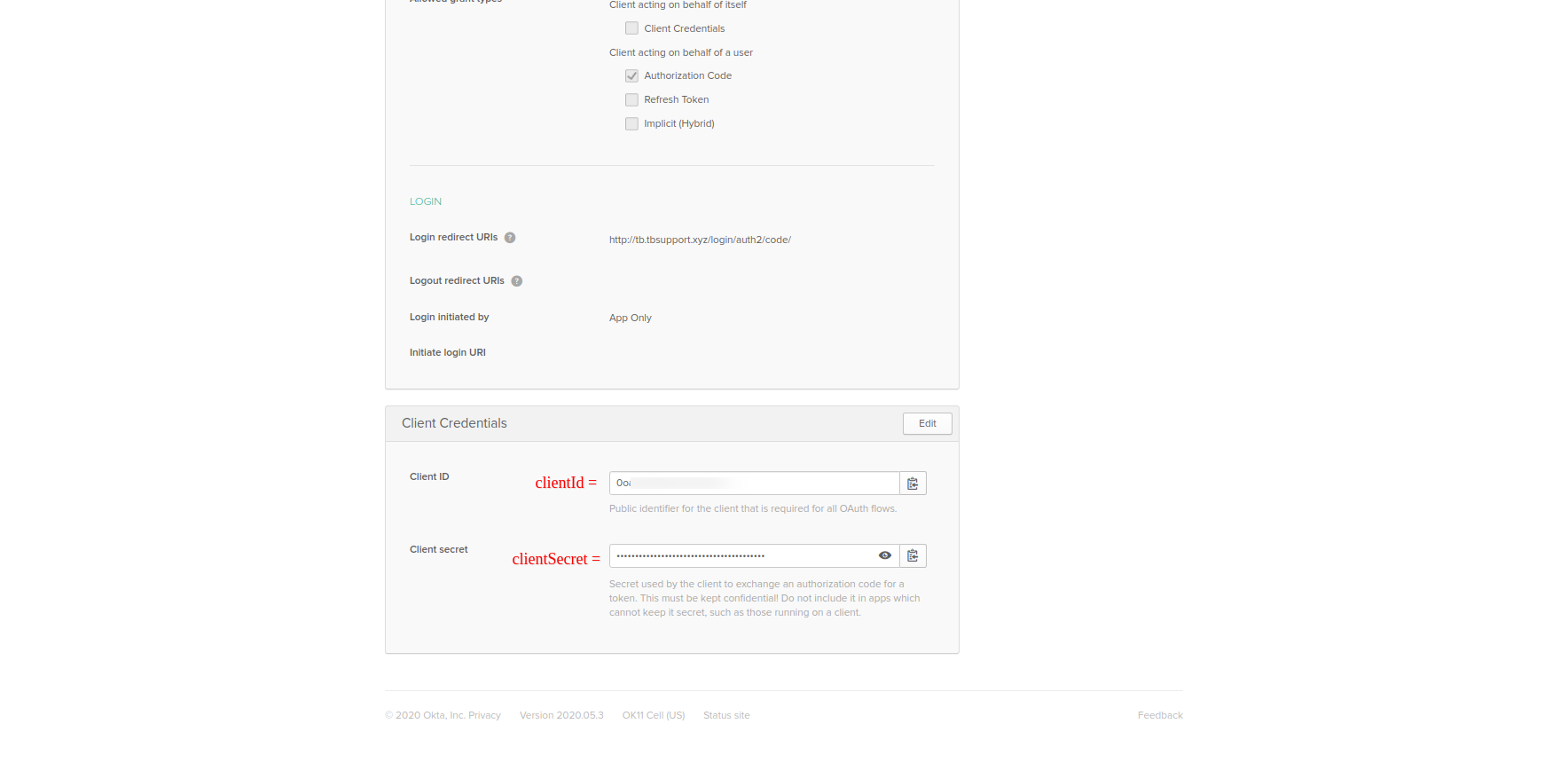Image resolution: width=1568 pixels, height=763 pixels.
Task: Open help tooltip for Login redirect URIs
Action: [x=510, y=238]
